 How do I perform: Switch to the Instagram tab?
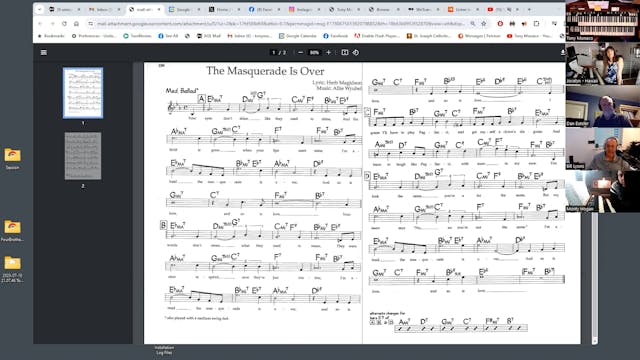[x=304, y=9]
